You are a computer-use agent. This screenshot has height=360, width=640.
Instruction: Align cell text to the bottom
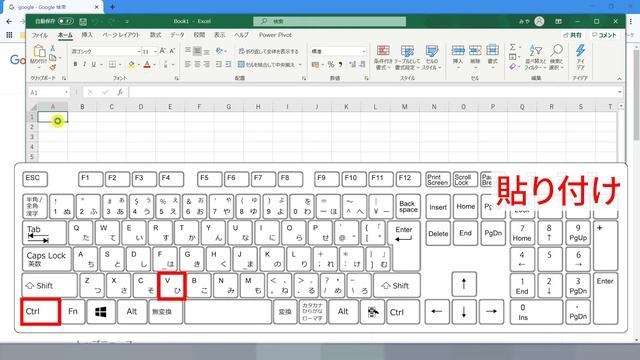click(207, 51)
